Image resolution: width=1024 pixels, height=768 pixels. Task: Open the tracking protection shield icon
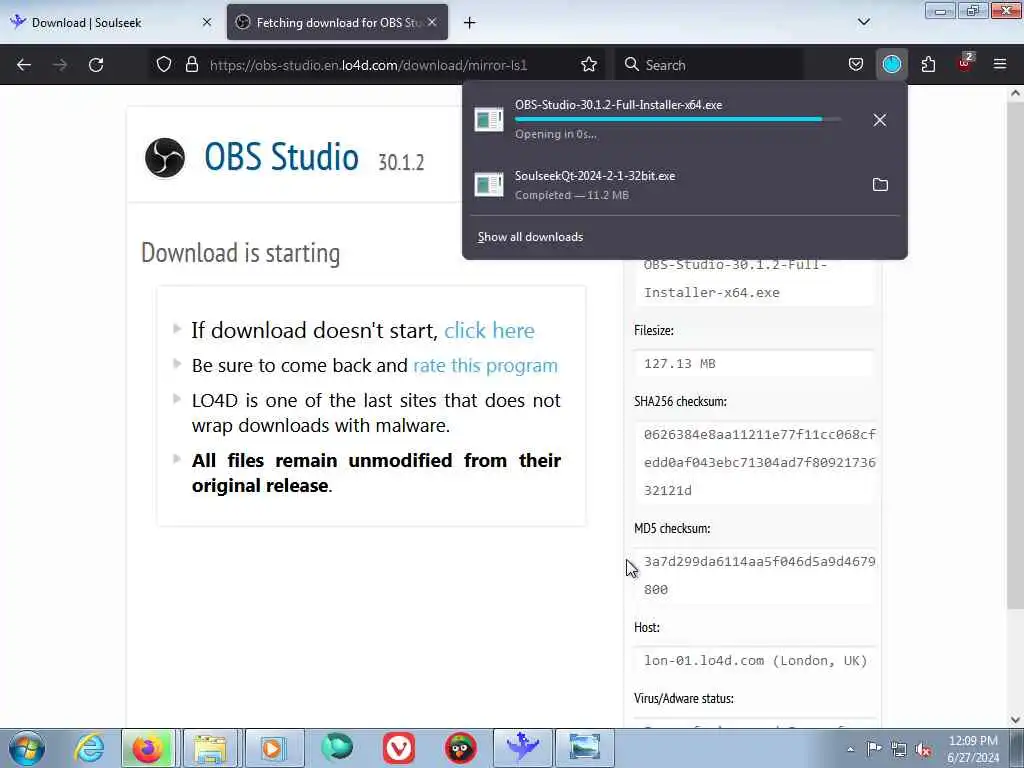[164, 65]
